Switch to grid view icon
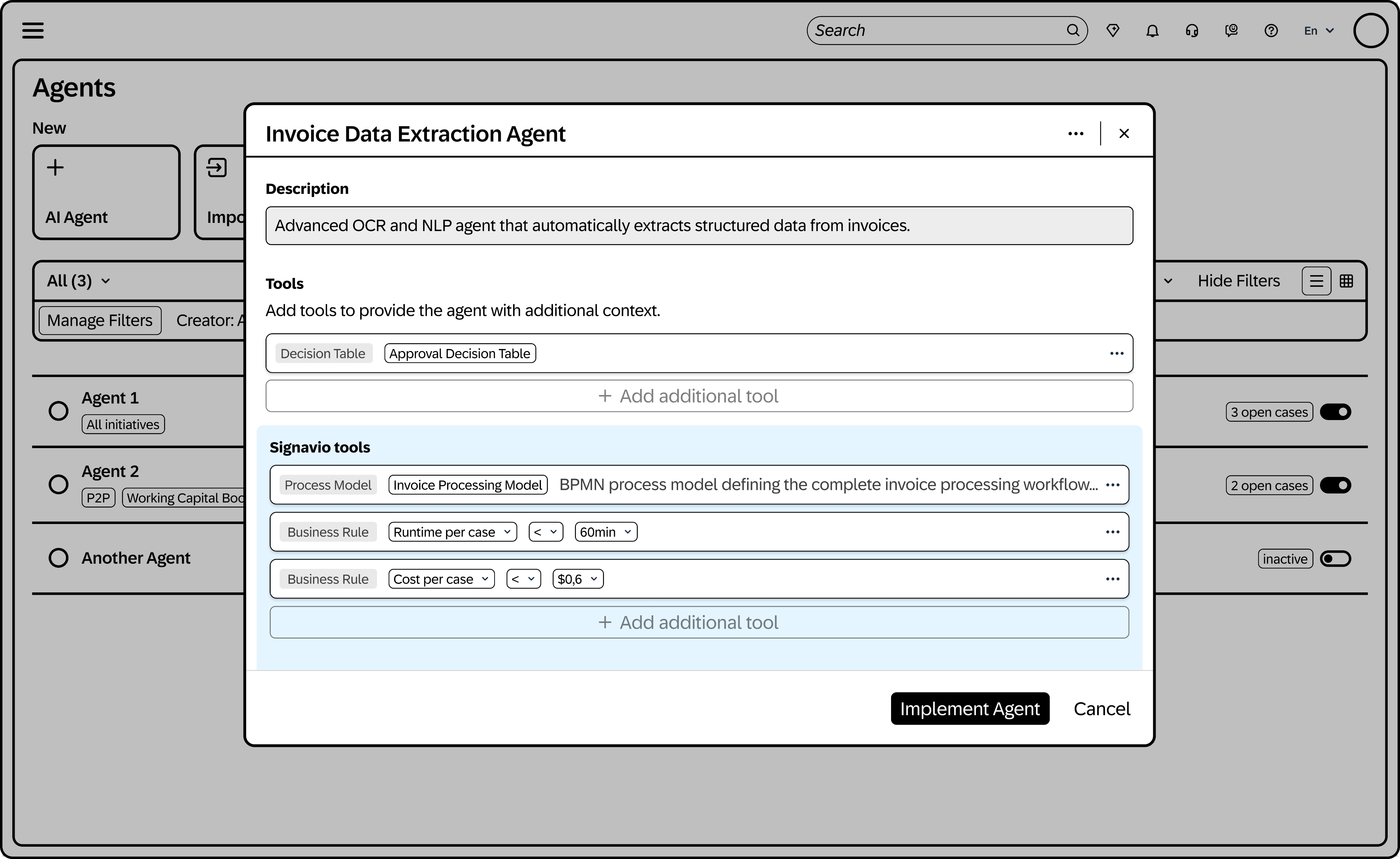Screen dimensions: 1400x859 click(1346, 281)
